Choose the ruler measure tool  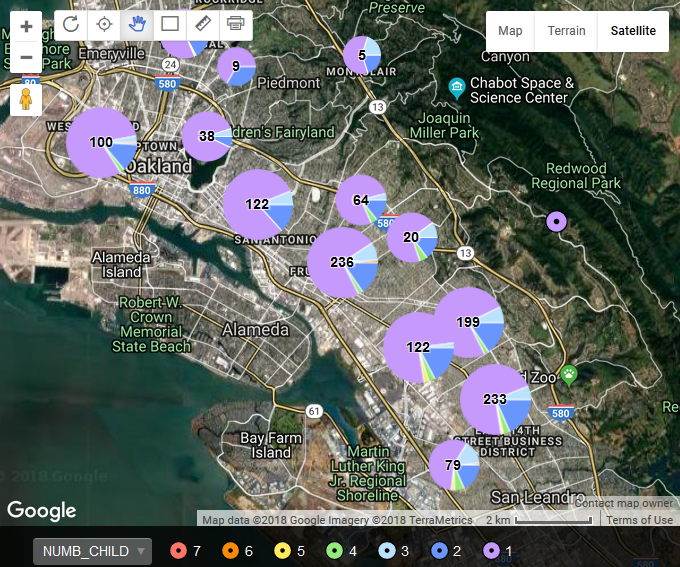coord(203,24)
